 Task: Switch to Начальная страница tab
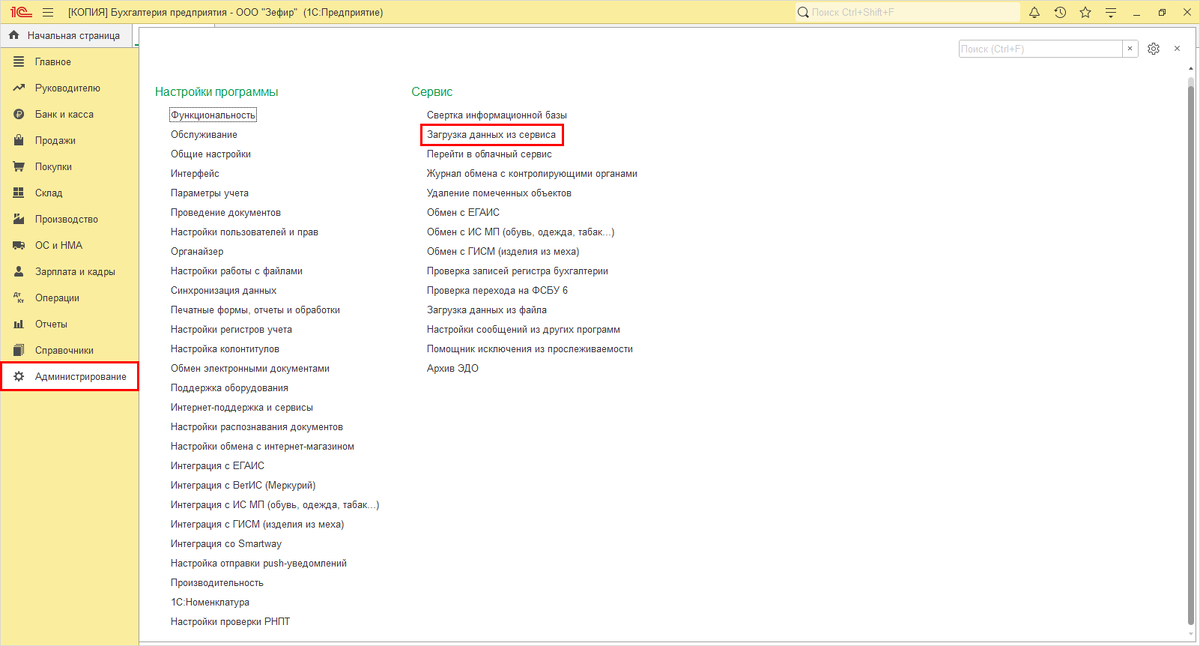coord(65,36)
